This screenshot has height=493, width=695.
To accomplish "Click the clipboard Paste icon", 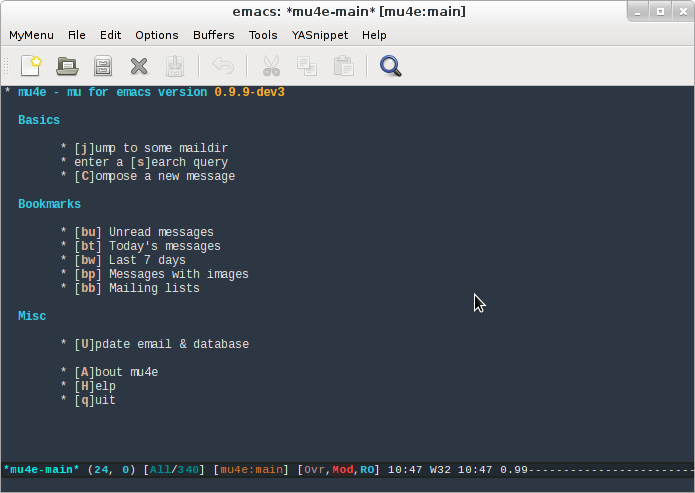I will pyautogui.click(x=343, y=67).
